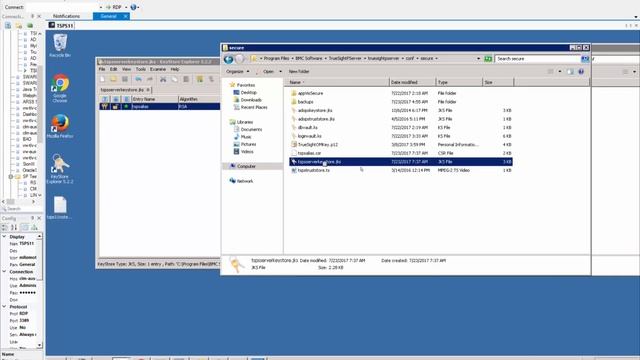The height and width of the screenshot is (360, 640).
Task: Select Downloads under Favorites in explorer
Action: click(248, 100)
